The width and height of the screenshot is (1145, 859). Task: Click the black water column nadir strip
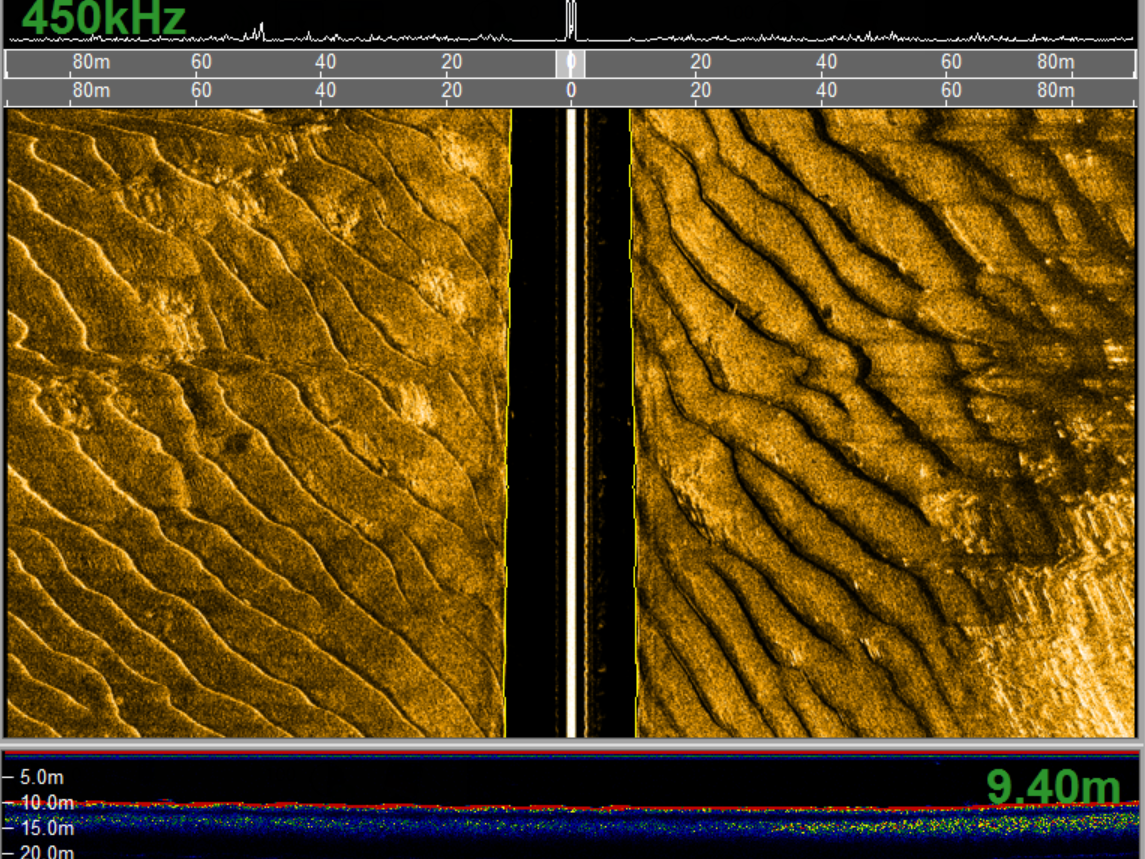coord(570,423)
